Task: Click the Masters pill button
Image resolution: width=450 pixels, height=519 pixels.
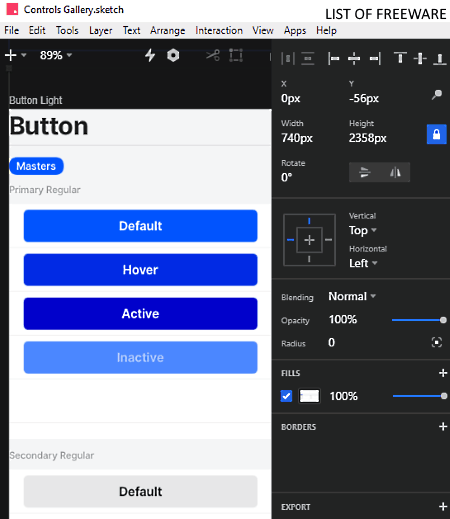Action: 36,166
